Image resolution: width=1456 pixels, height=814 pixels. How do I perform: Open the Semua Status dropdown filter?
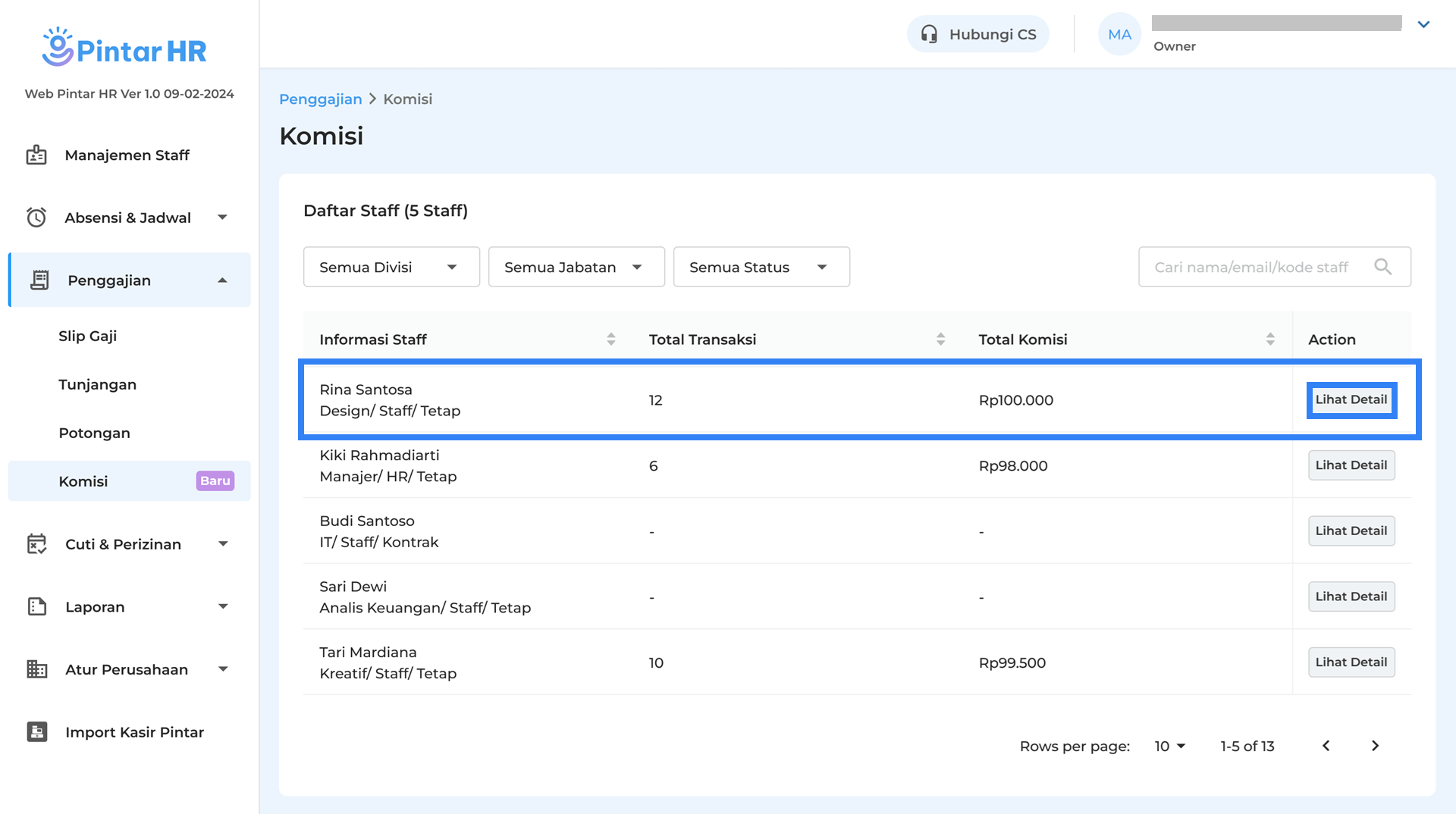[x=761, y=267]
